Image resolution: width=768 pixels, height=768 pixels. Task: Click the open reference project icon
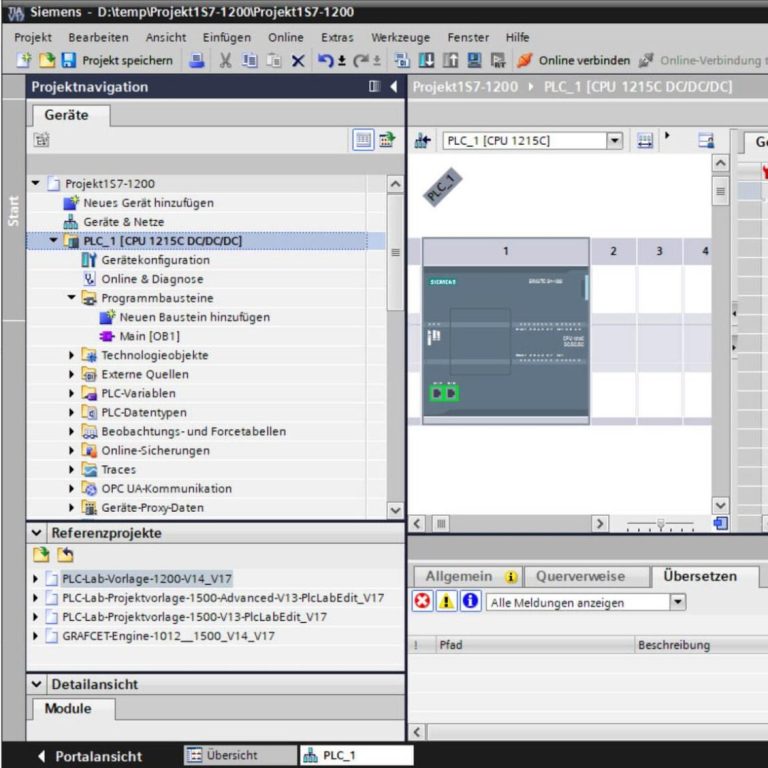coord(42,555)
